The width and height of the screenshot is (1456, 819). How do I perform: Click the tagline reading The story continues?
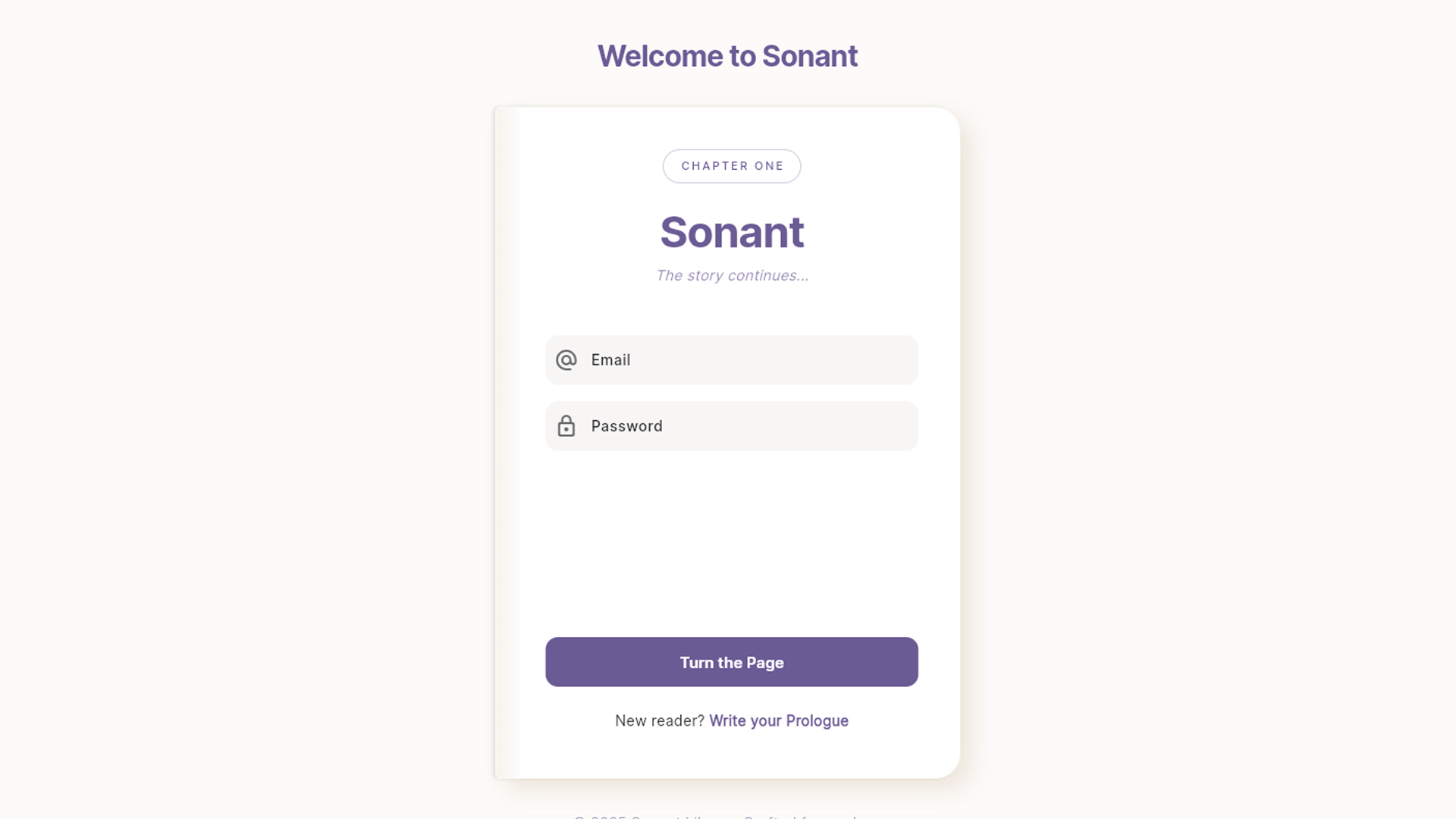pyautogui.click(x=731, y=275)
